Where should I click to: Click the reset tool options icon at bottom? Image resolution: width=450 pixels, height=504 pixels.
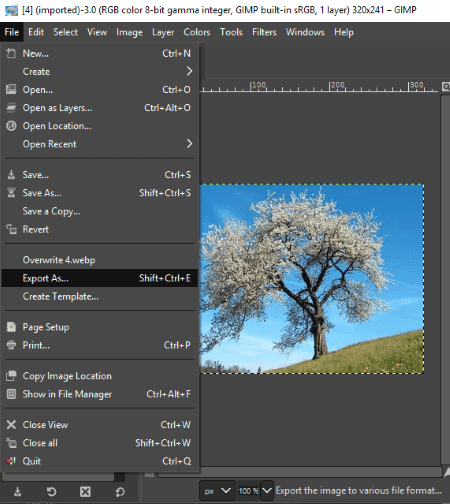120,492
